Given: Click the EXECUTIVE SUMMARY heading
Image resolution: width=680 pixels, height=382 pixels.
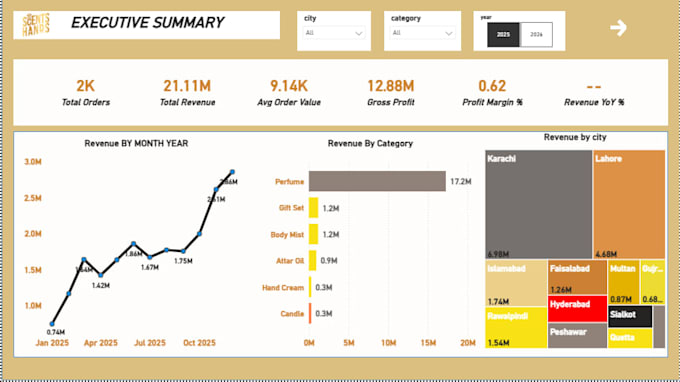Looking at the screenshot, I should pyautogui.click(x=147, y=23).
